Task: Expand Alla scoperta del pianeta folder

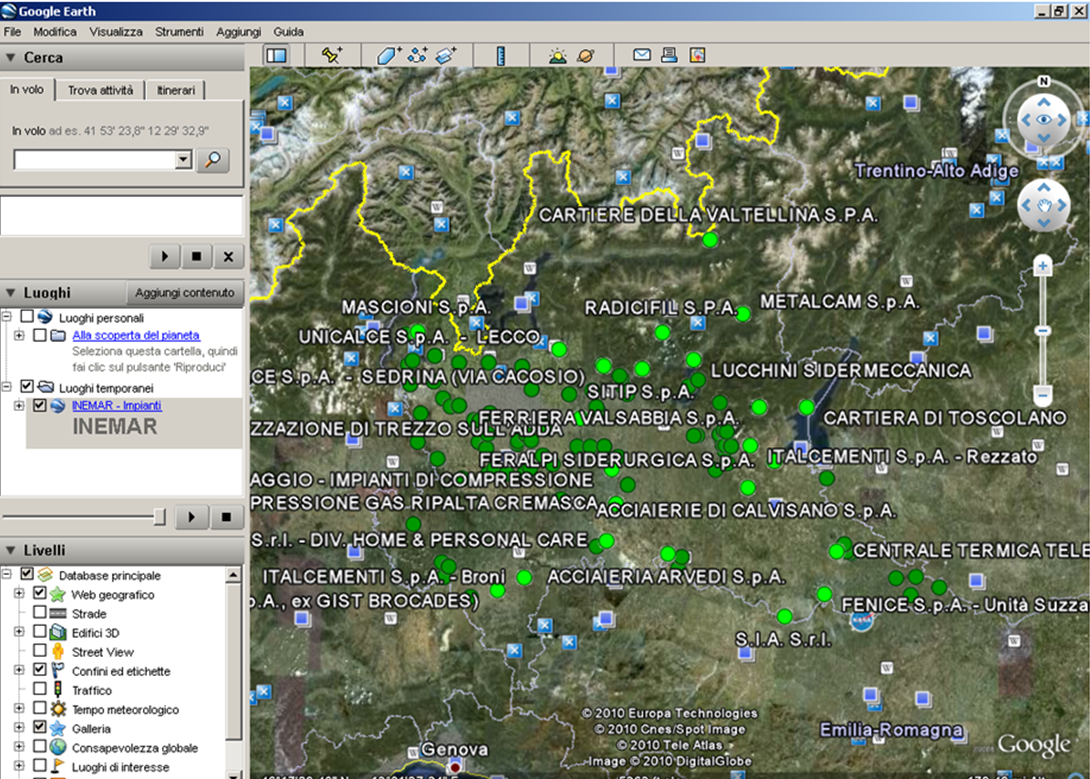Action: tap(19, 336)
